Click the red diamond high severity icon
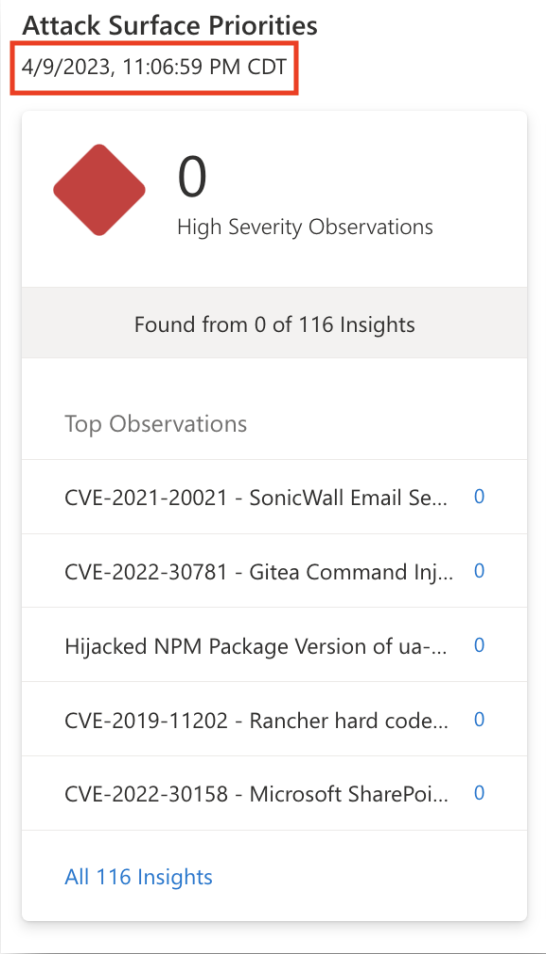 point(99,190)
